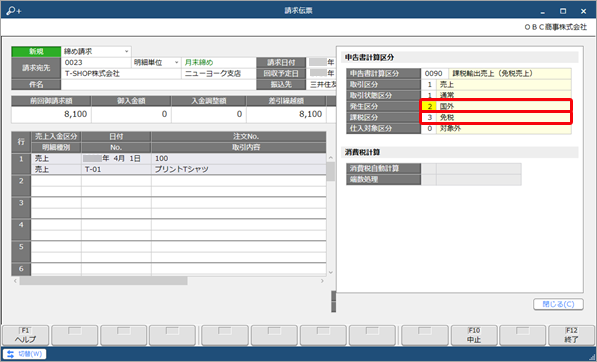Click the プリントTシャツ cell
This screenshot has width=597, height=362.
click(239, 169)
